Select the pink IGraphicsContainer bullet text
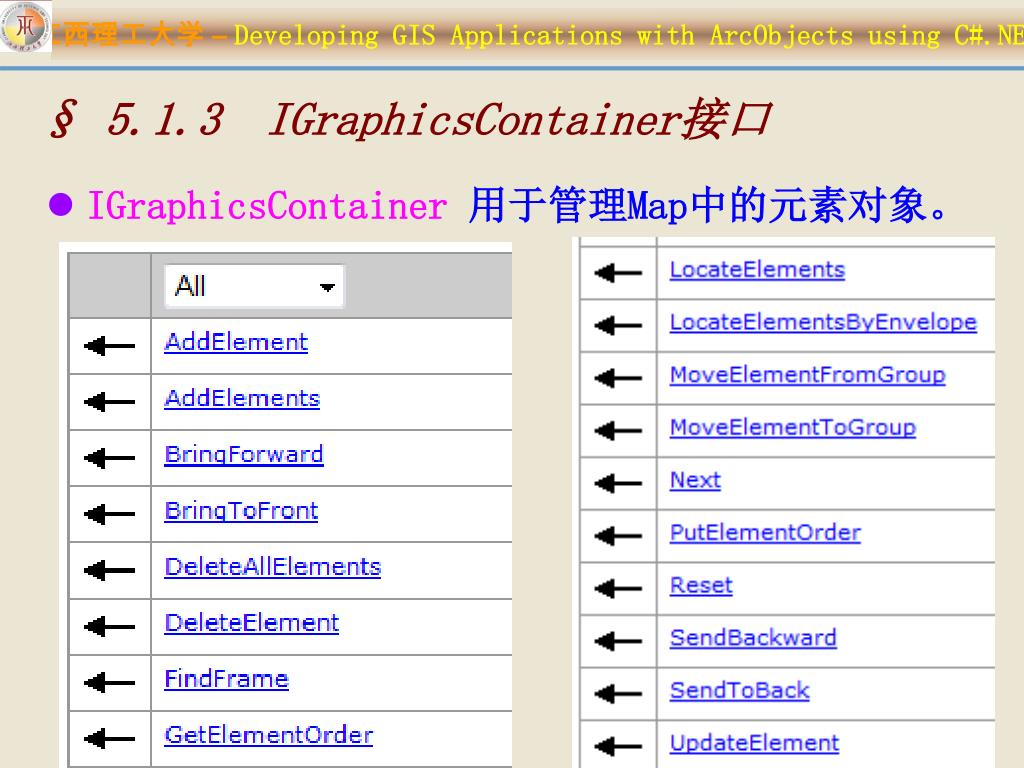 pyautogui.click(x=268, y=206)
